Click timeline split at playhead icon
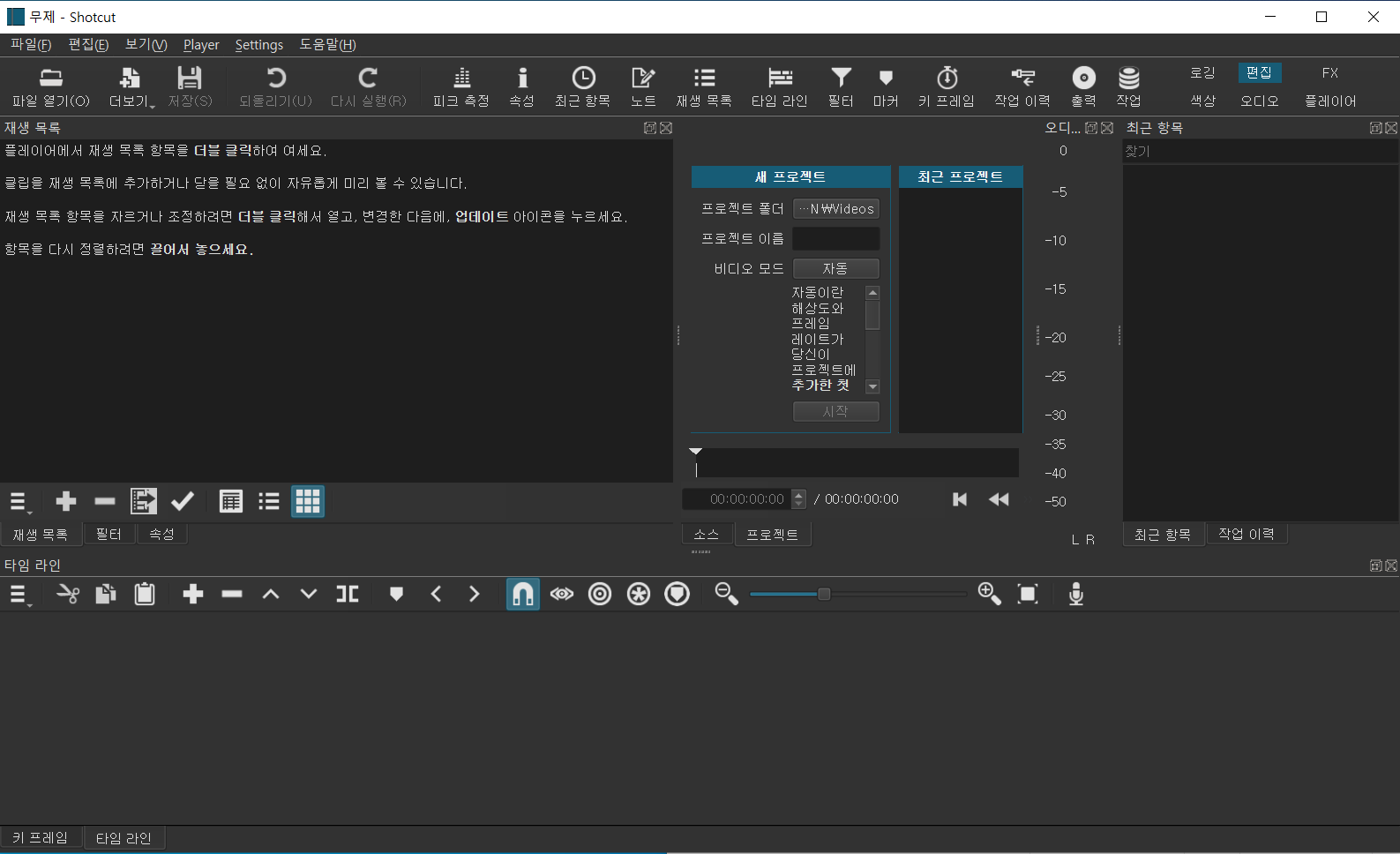The height and width of the screenshot is (854, 1400). coord(348,595)
